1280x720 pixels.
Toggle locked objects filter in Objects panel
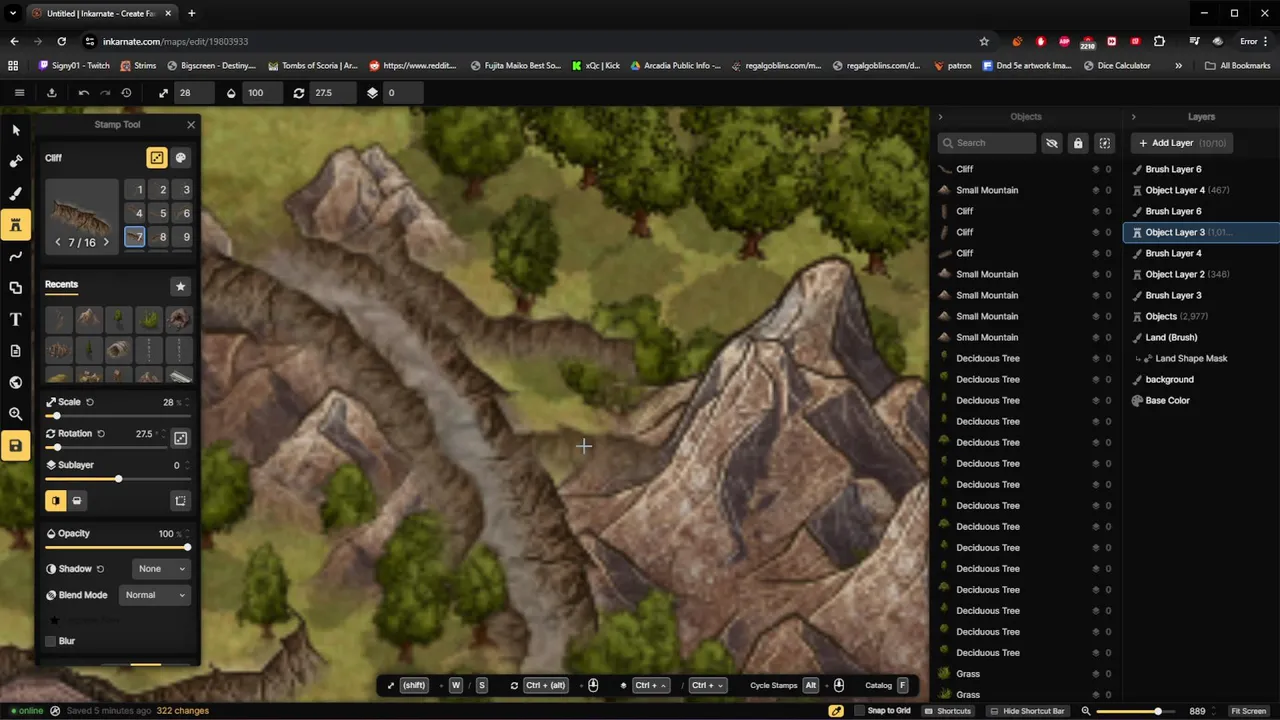1078,143
